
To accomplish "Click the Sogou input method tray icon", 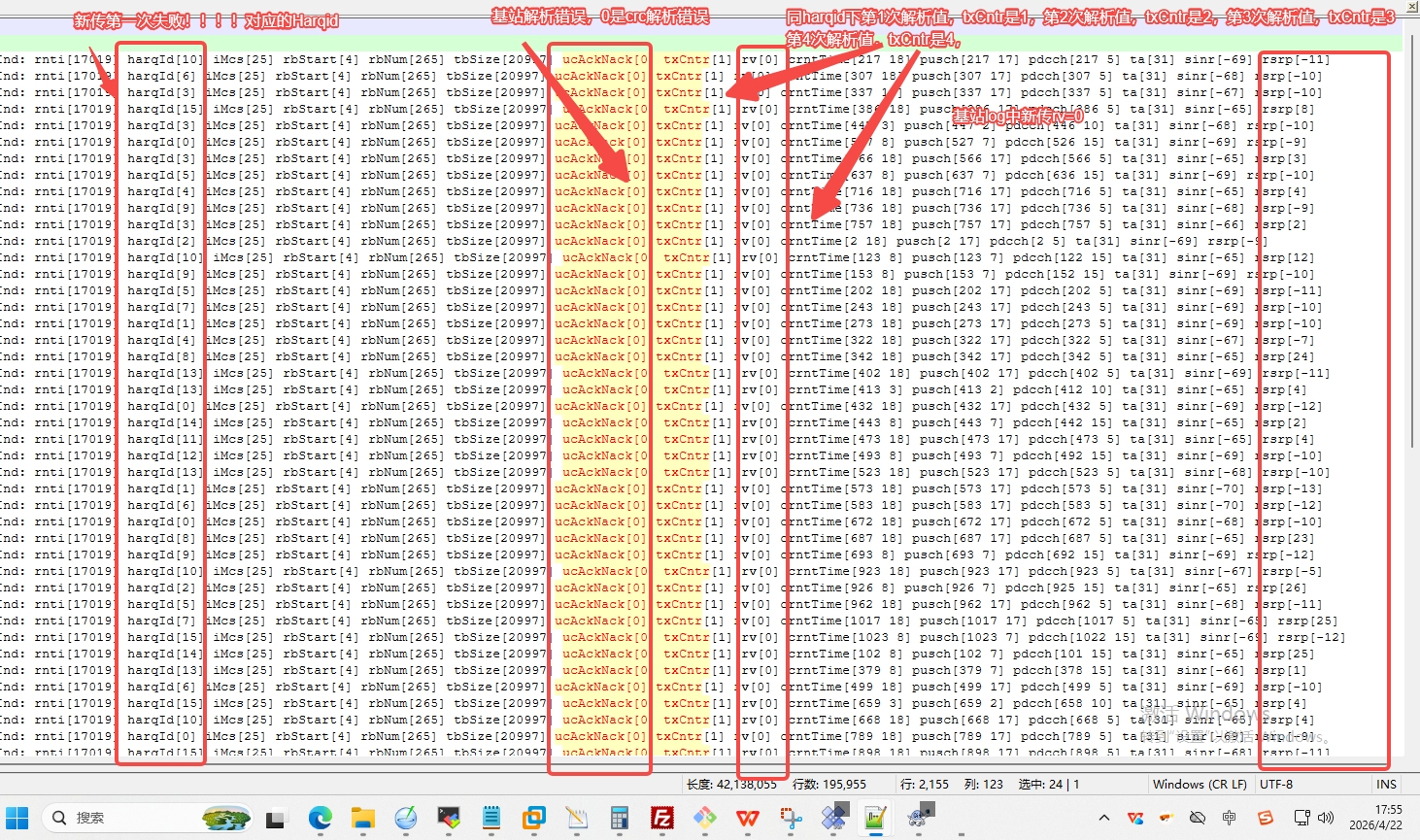I will pyautogui.click(x=1265, y=818).
